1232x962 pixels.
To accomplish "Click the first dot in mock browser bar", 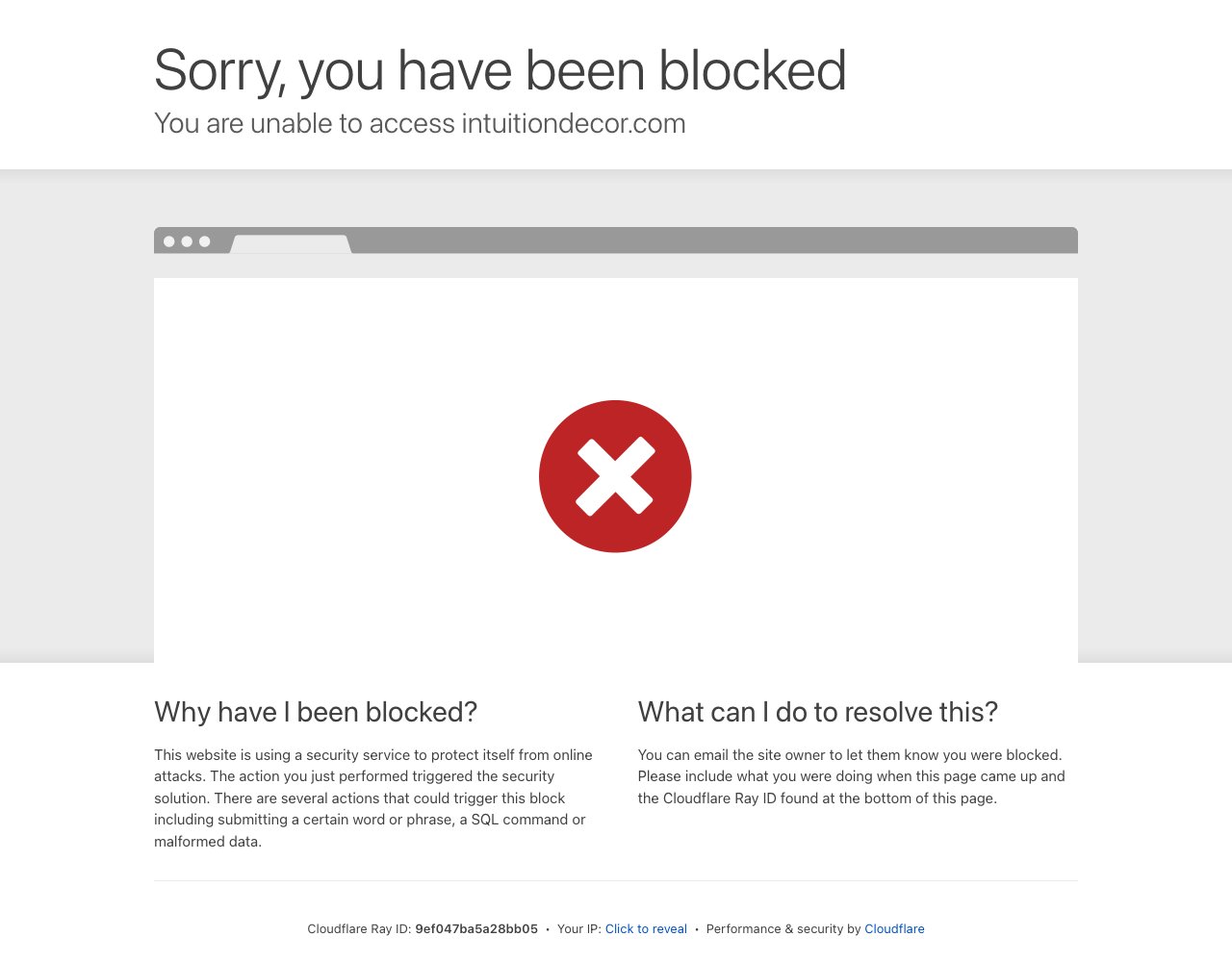I will 169,241.
